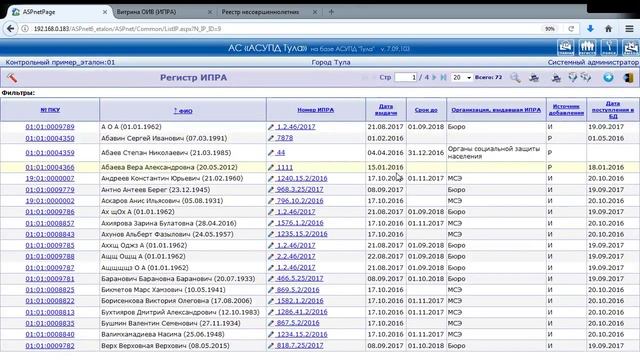Open ПКУ link 01:01:0008857
The height and width of the screenshot is (360, 640).
(x=50, y=223)
